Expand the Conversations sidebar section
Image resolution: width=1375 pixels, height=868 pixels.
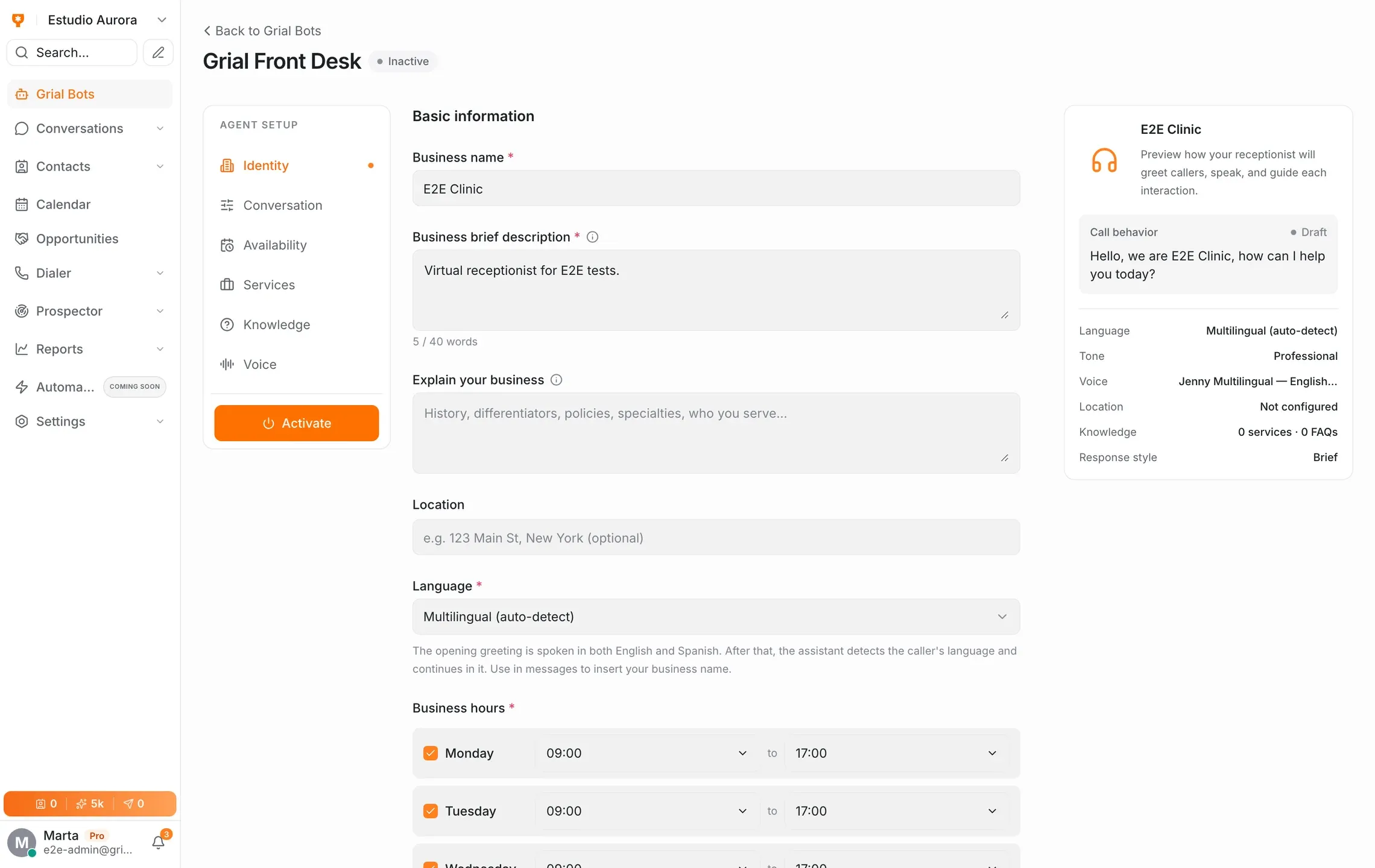160,128
